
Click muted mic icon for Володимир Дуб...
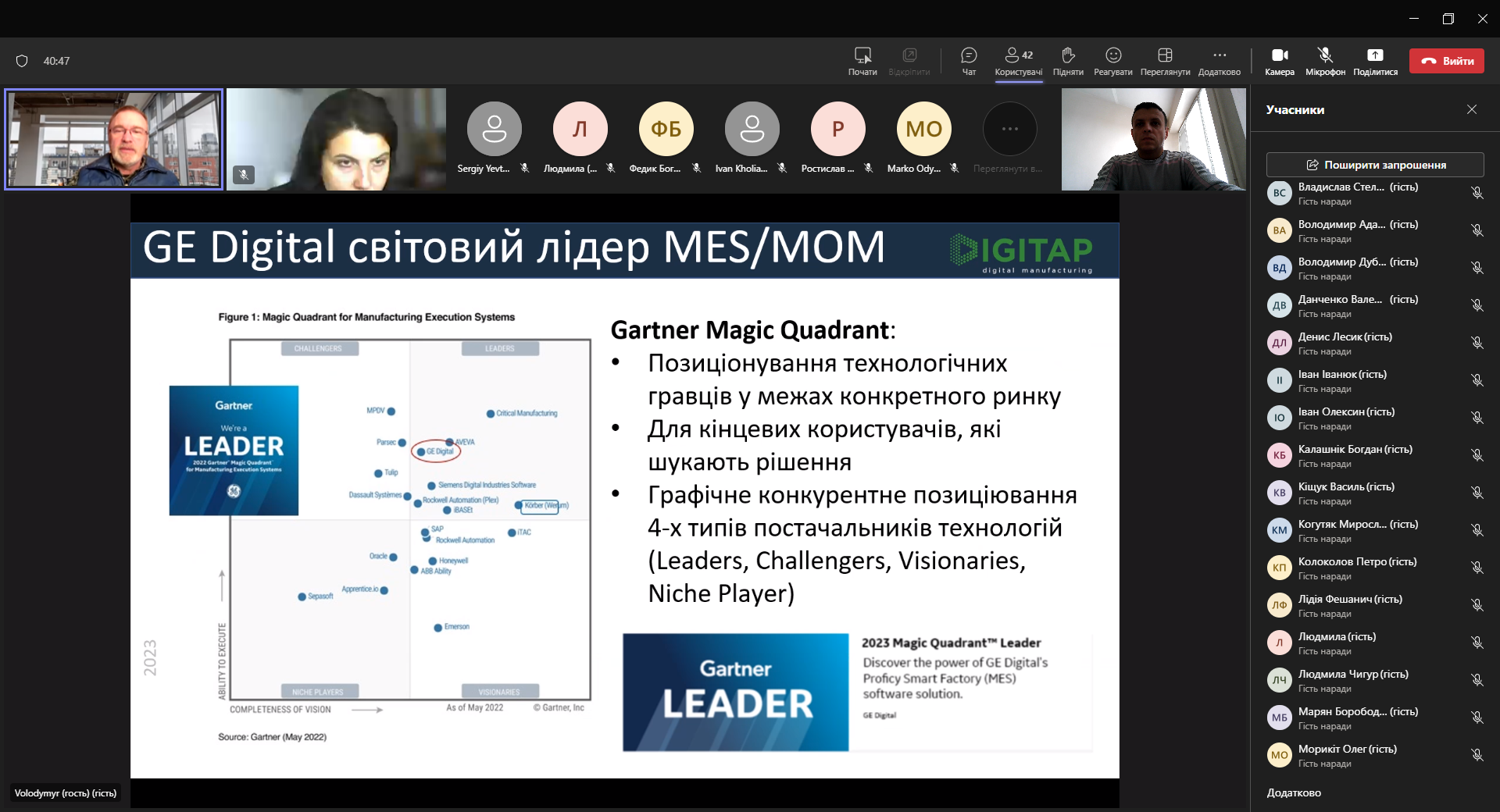pyautogui.click(x=1477, y=268)
